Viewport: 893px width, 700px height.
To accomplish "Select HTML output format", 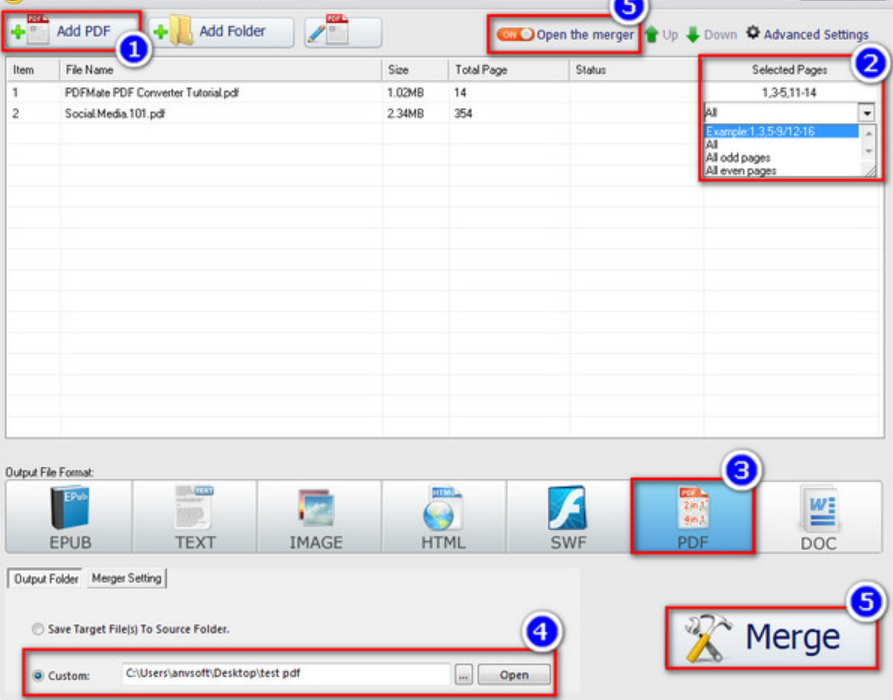I will 443,517.
